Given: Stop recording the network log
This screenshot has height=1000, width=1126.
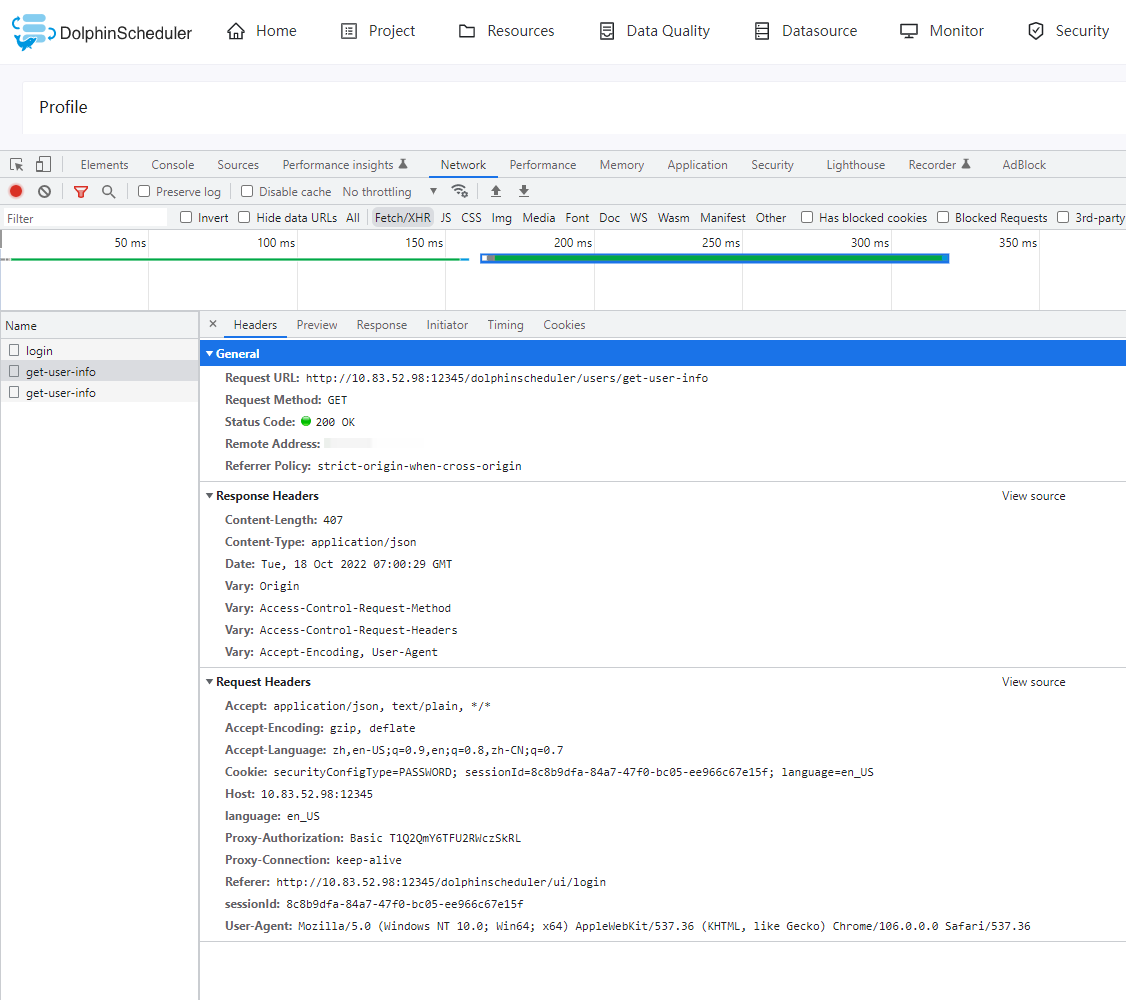Looking at the screenshot, I should click(x=14, y=191).
